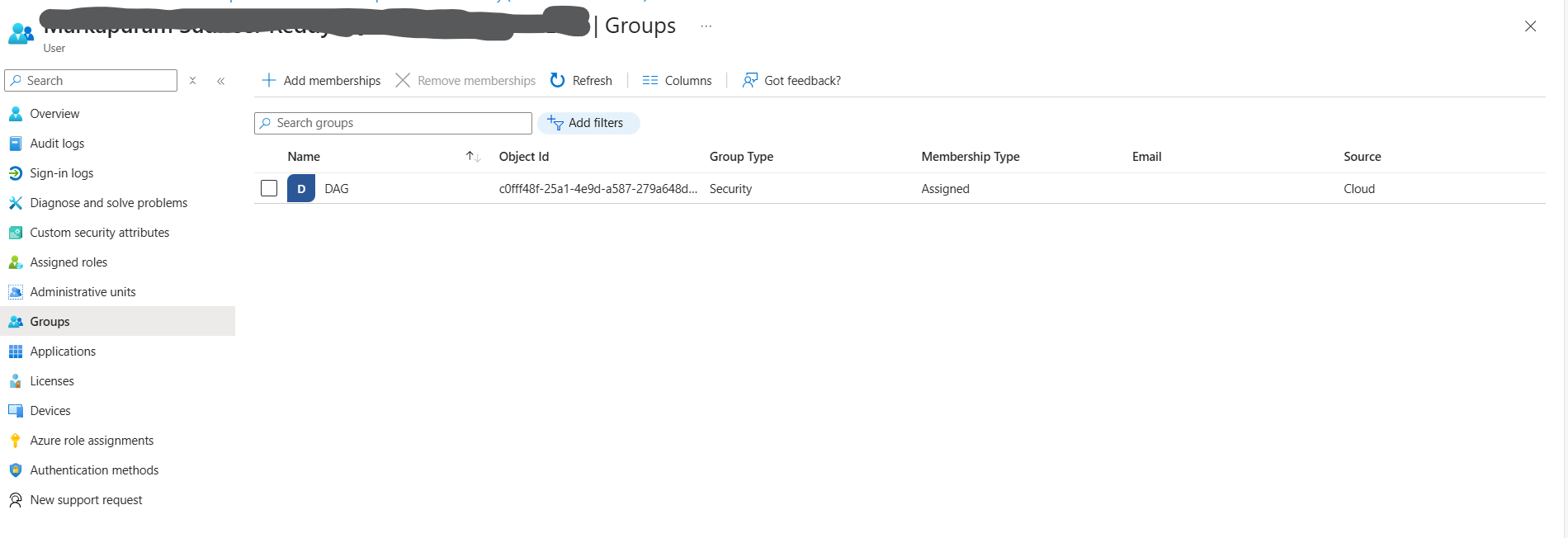Clear the sidebar search with X icon

click(192, 80)
